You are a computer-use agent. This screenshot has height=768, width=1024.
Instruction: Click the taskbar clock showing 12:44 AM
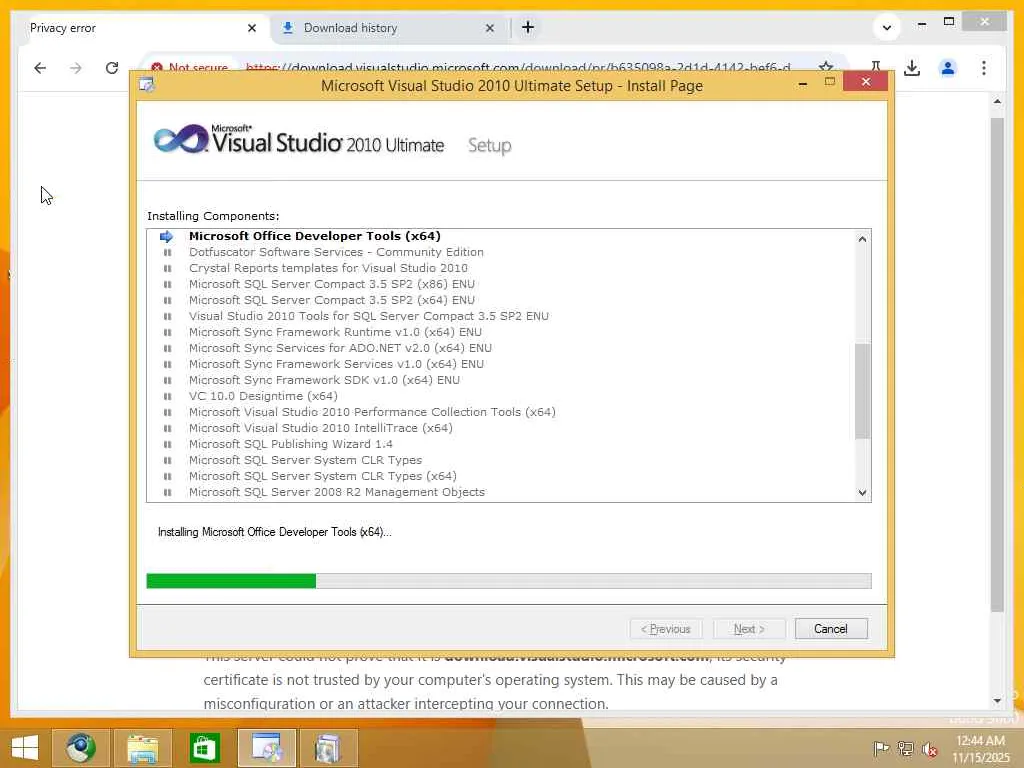tap(980, 749)
